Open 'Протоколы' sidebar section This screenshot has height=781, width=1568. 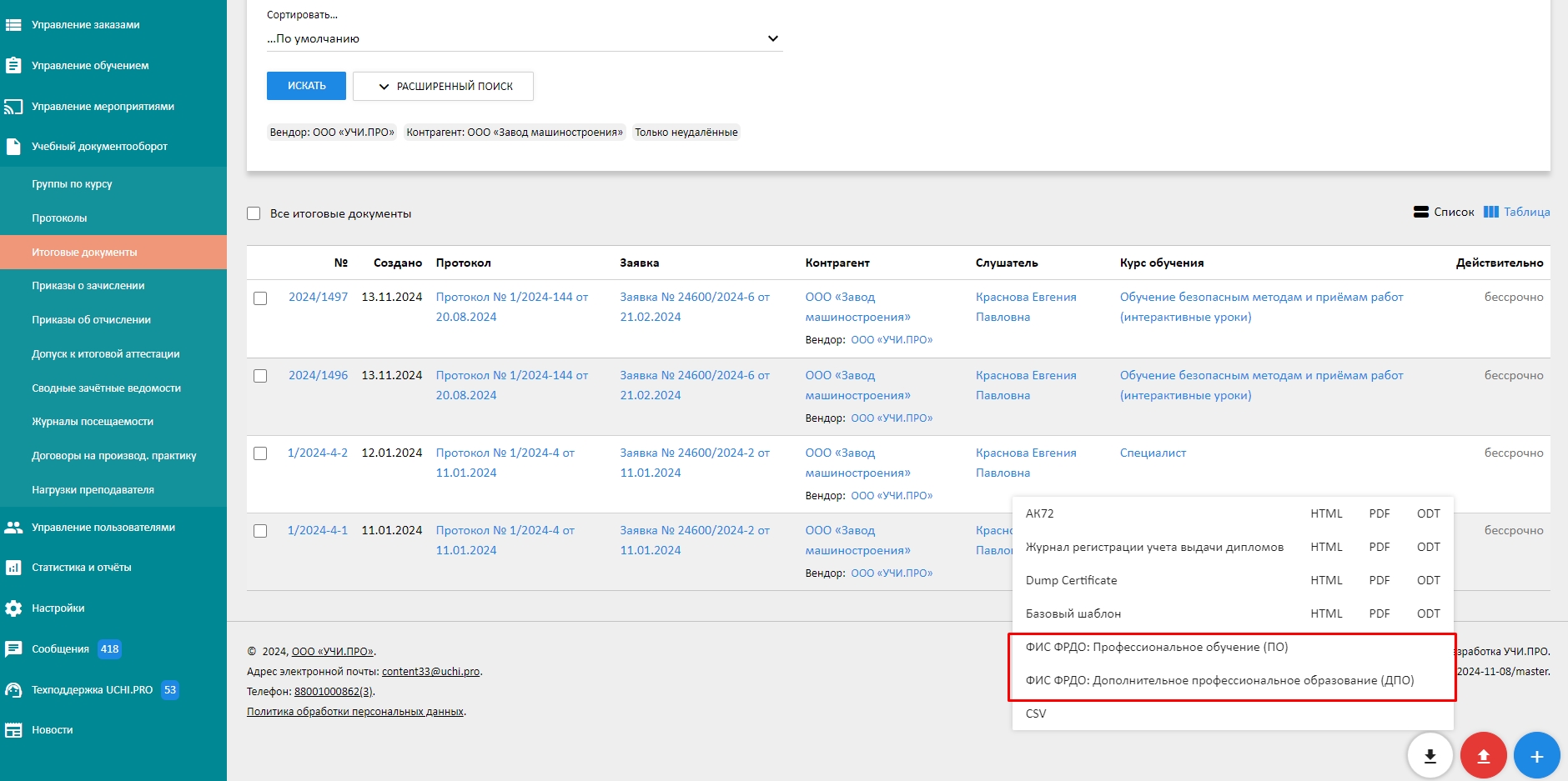[x=113, y=218]
